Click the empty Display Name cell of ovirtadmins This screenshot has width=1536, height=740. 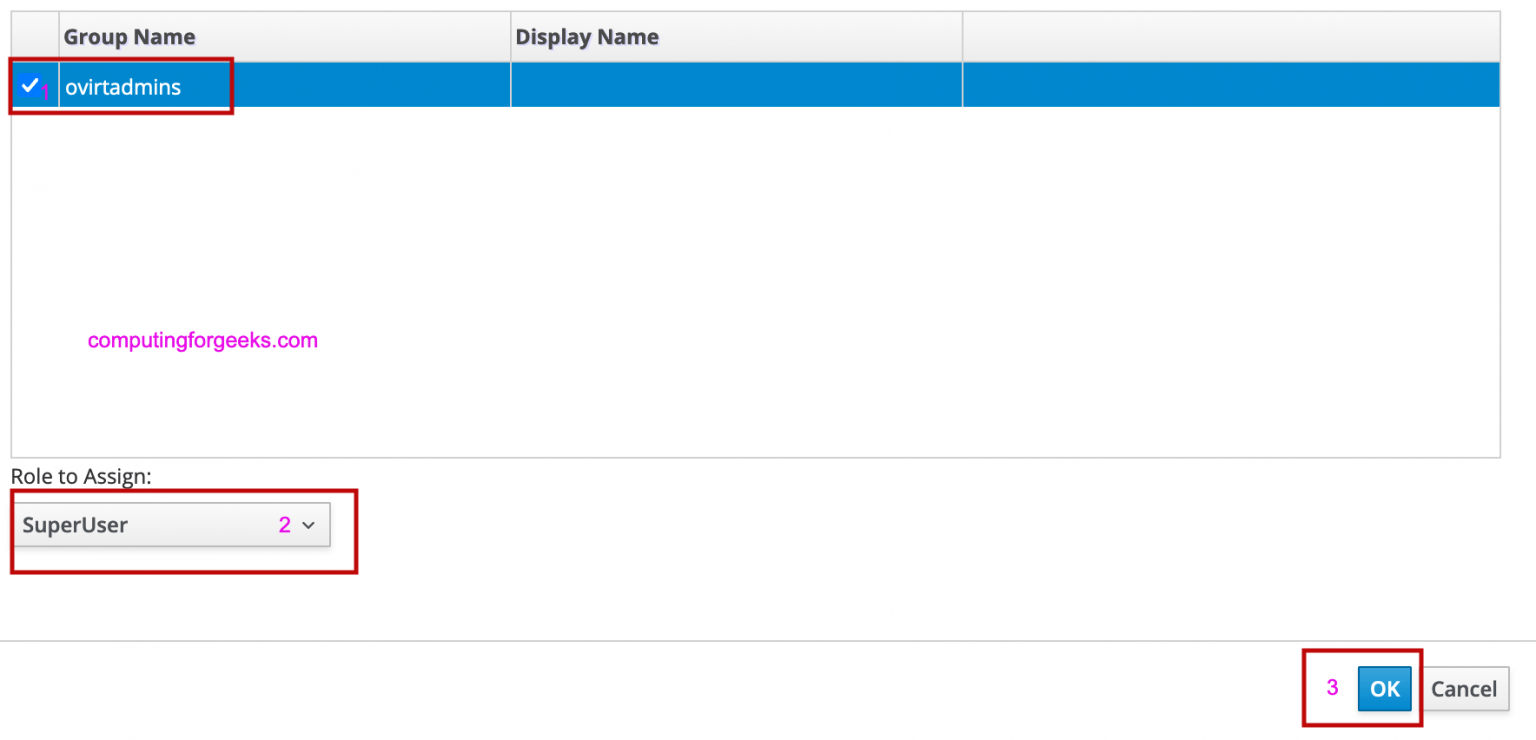[735, 85]
